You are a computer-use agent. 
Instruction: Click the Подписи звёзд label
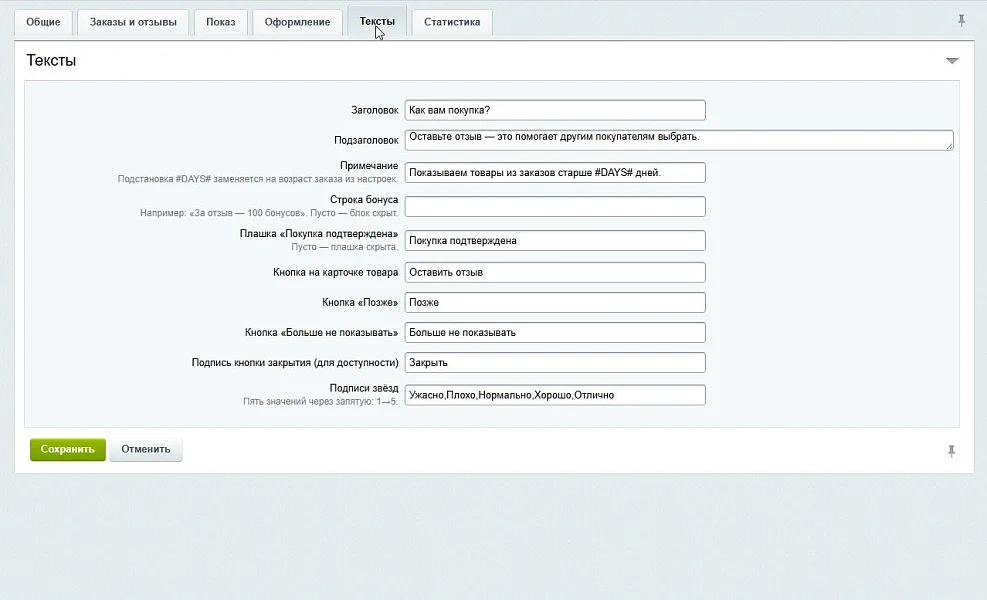(364, 388)
